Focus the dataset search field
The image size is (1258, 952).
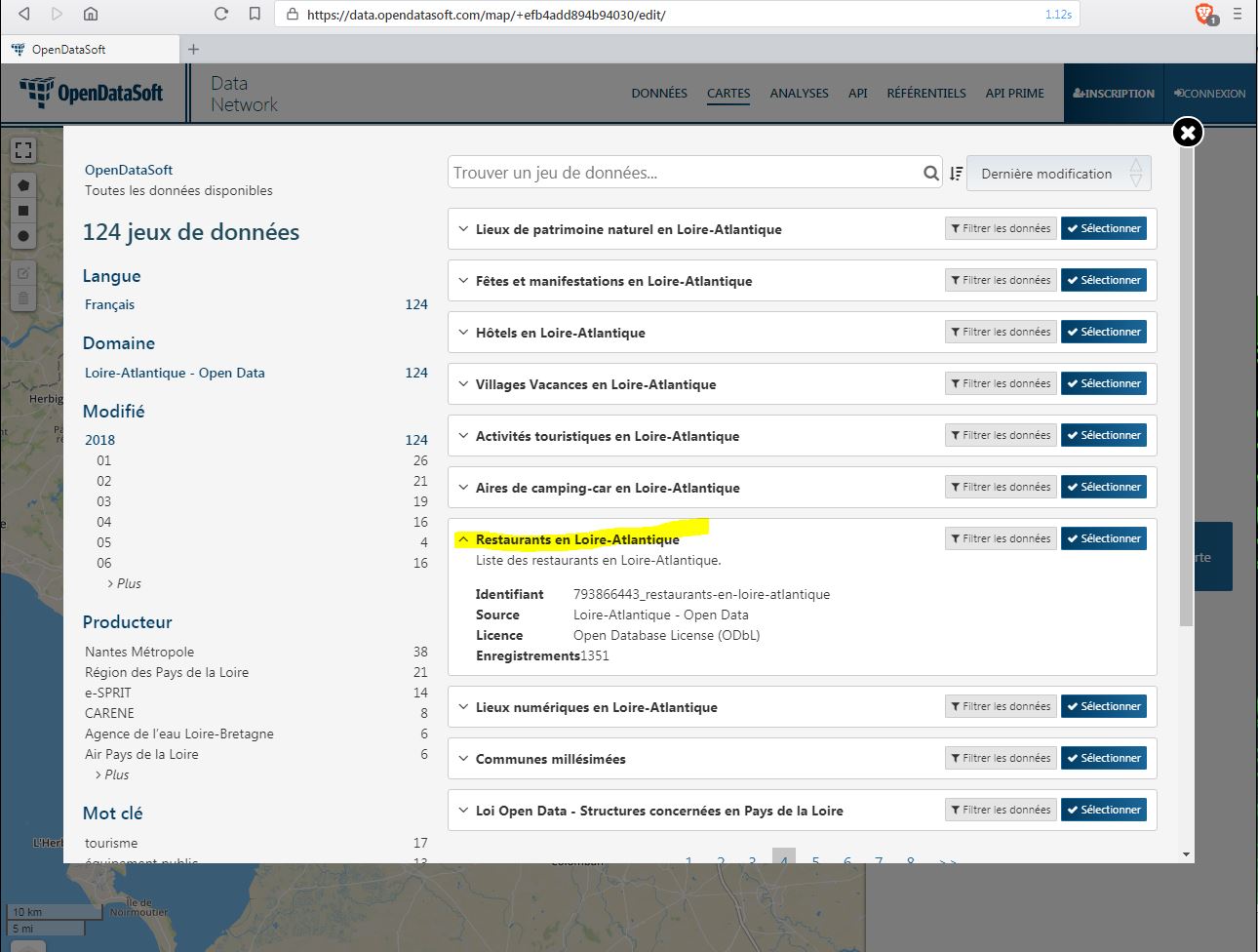(x=683, y=174)
